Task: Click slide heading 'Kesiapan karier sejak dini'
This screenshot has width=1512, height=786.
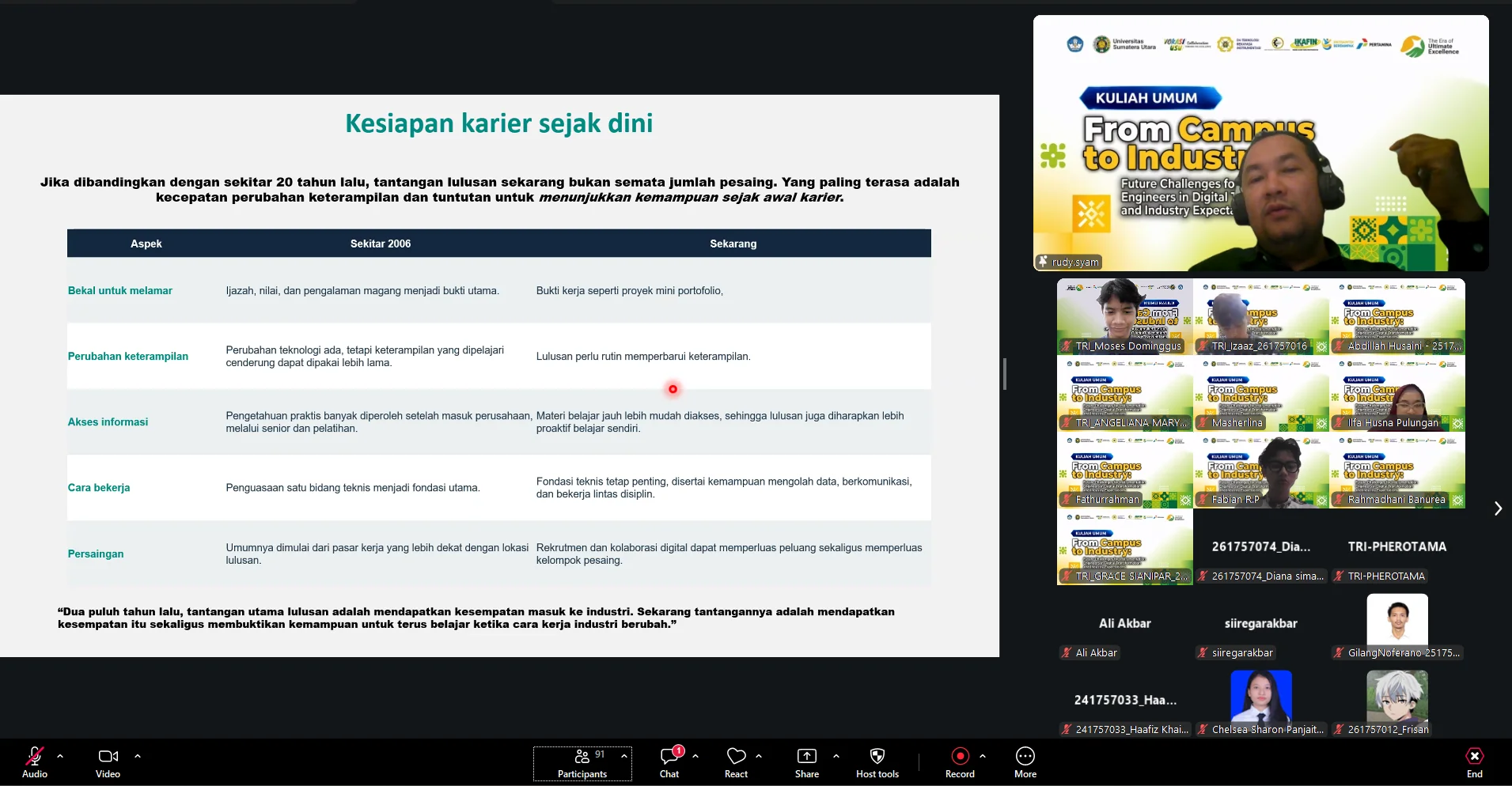Action: click(x=499, y=123)
